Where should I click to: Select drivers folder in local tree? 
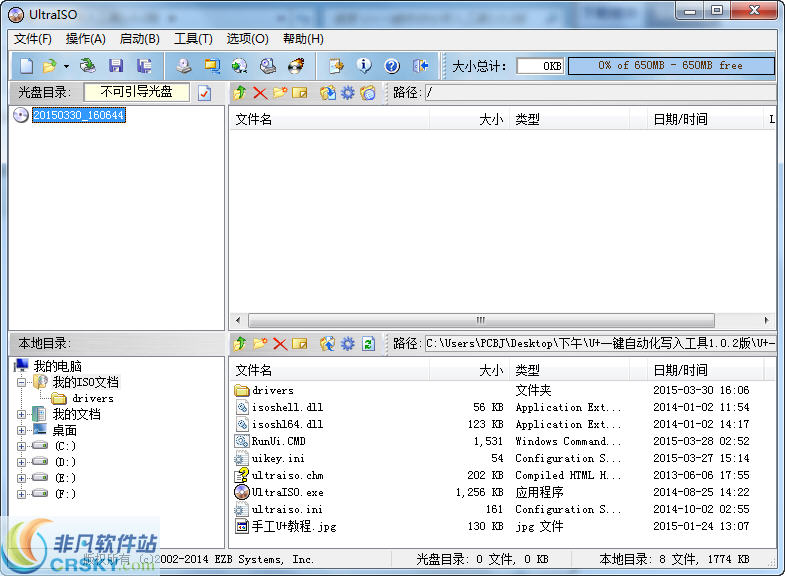pos(93,398)
